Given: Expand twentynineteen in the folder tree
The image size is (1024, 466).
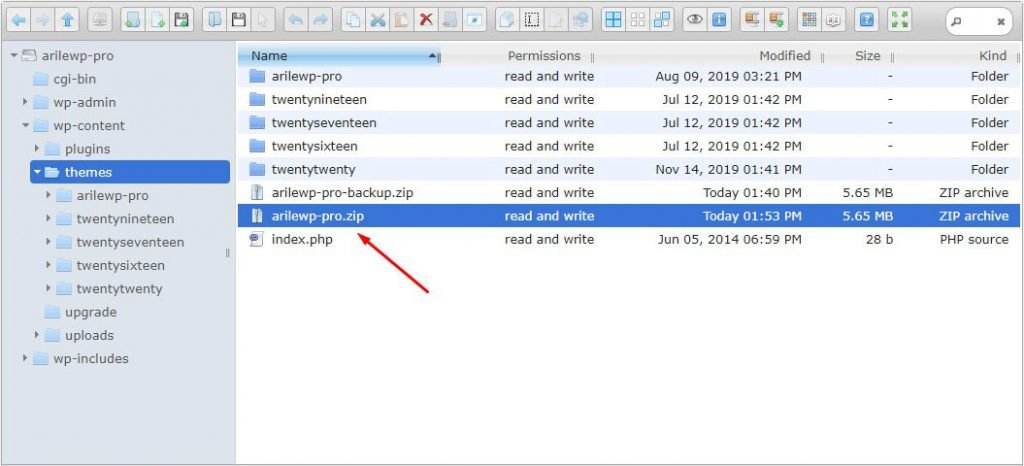Looking at the screenshot, I should coord(48,219).
